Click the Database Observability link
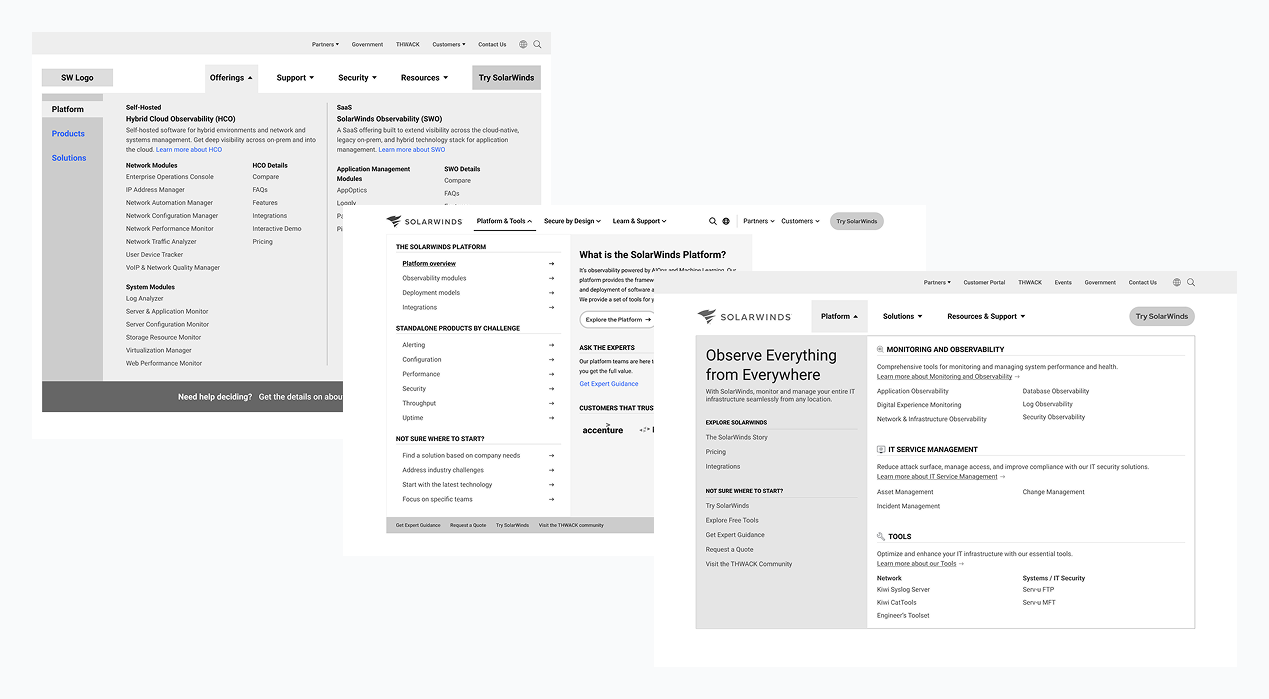The image size is (1269, 699). [x=1056, y=391]
